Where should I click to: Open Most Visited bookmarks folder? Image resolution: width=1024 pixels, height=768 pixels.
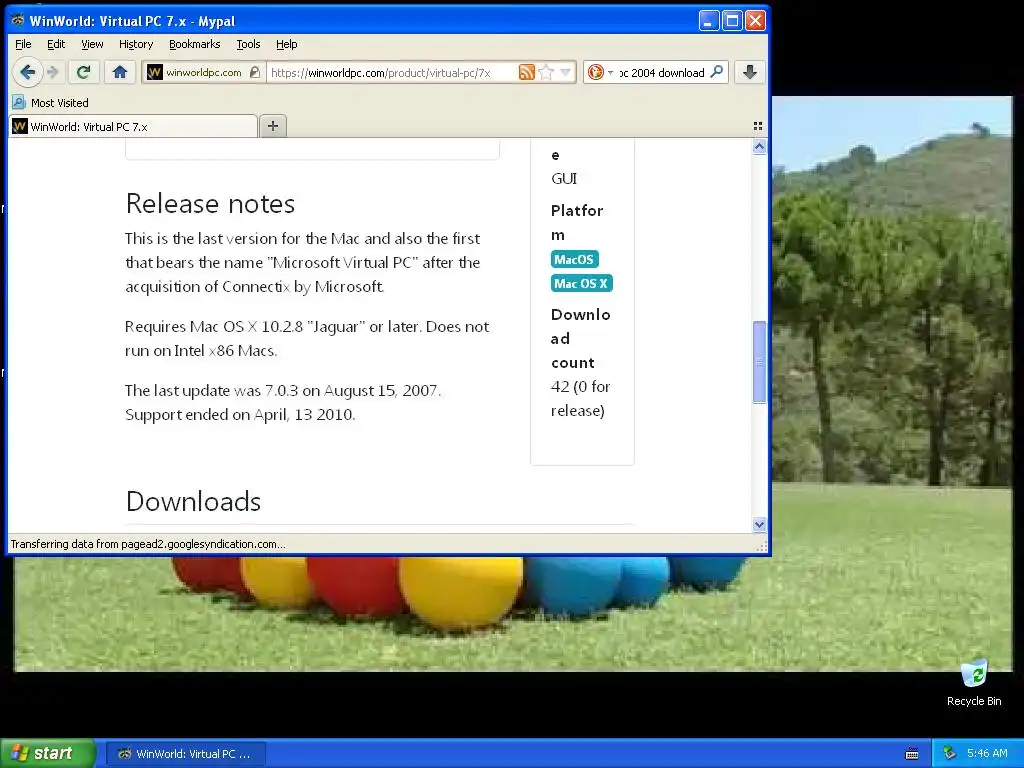point(50,103)
